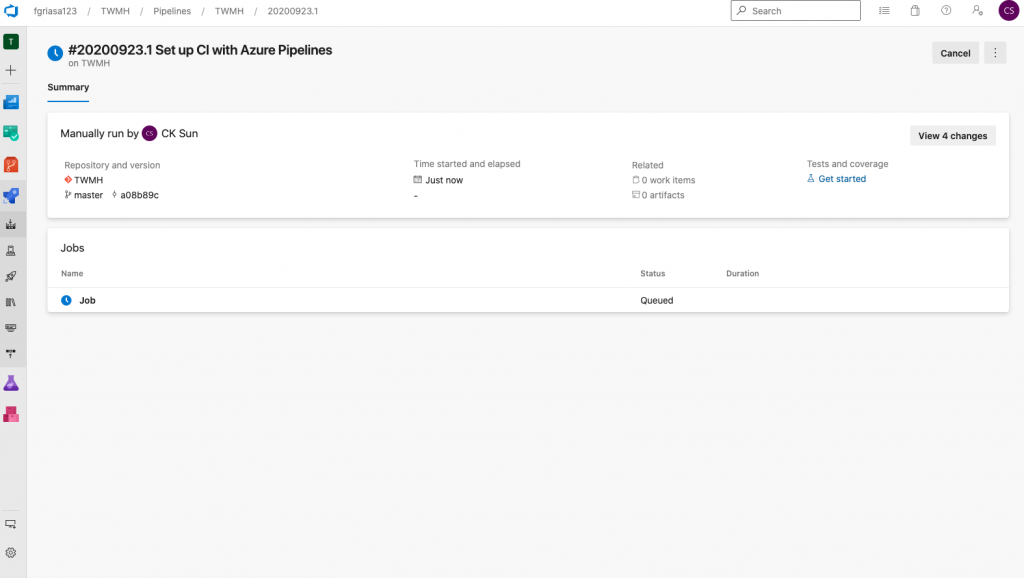The image size is (1024, 578).
Task: Go to first TWMH project breadcrumb
Action: tap(115, 11)
